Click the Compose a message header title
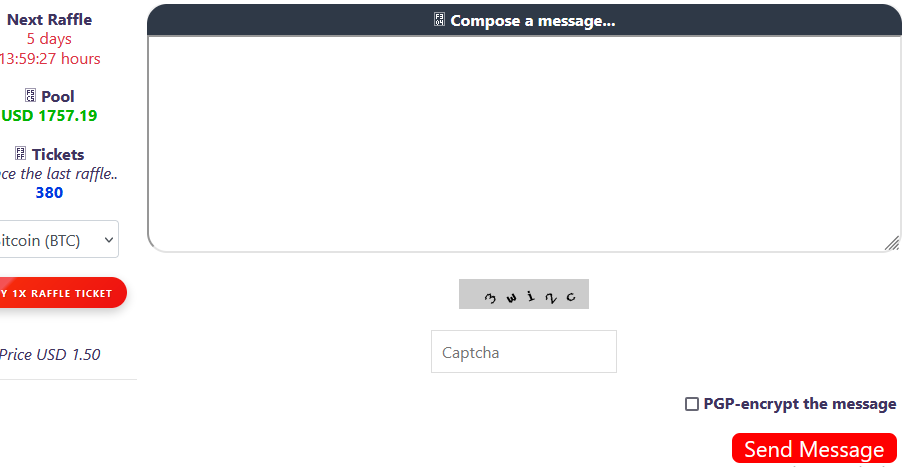Screen dimensions: 920x467 click(x=532, y=21)
